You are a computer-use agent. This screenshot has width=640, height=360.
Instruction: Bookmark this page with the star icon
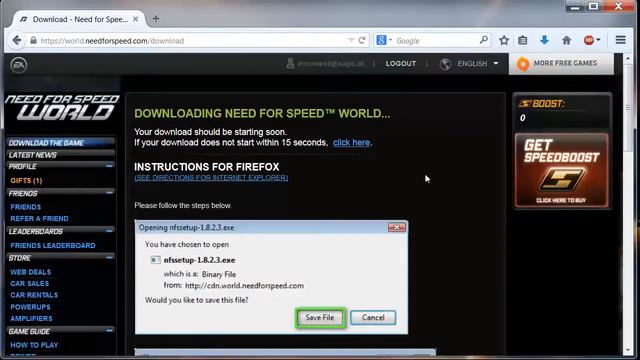504,40
